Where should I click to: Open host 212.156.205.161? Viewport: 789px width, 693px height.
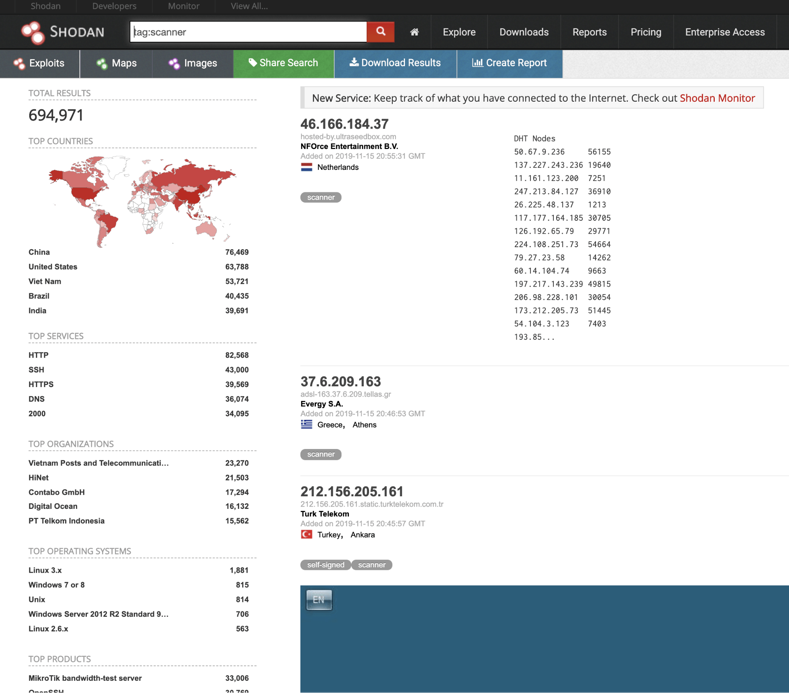pyautogui.click(x=352, y=492)
